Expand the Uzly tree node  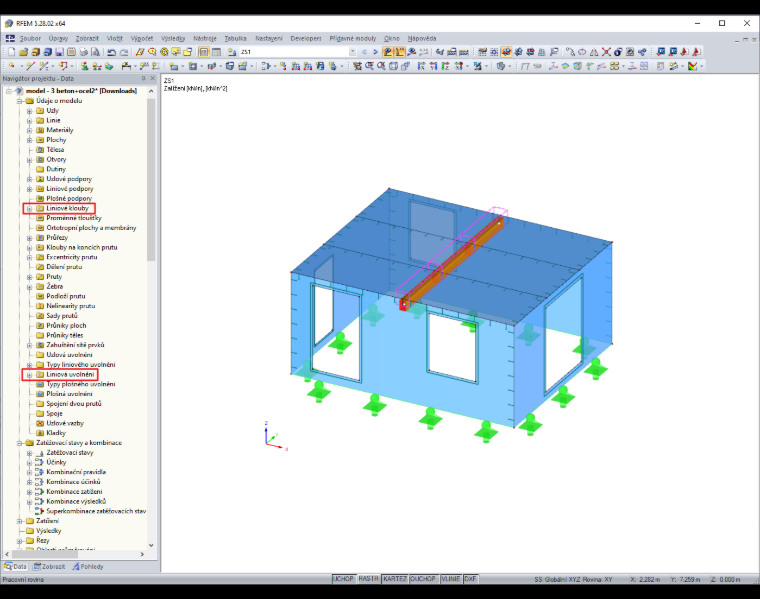(x=29, y=111)
